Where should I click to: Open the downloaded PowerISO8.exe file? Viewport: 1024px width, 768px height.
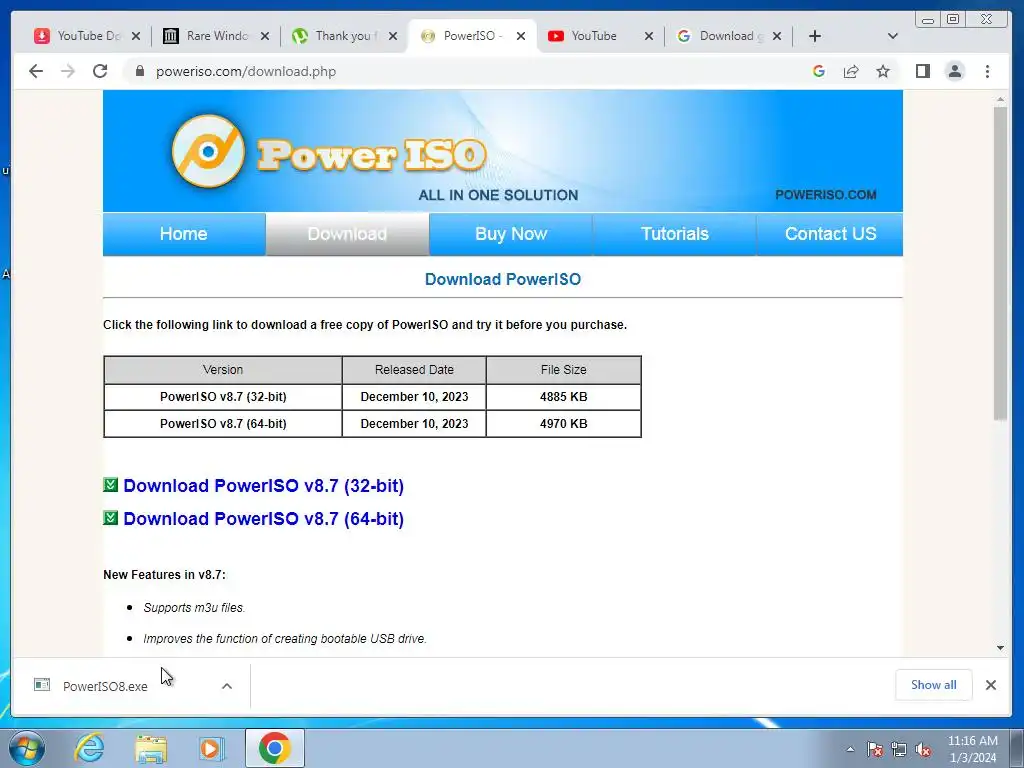pyautogui.click(x=104, y=686)
